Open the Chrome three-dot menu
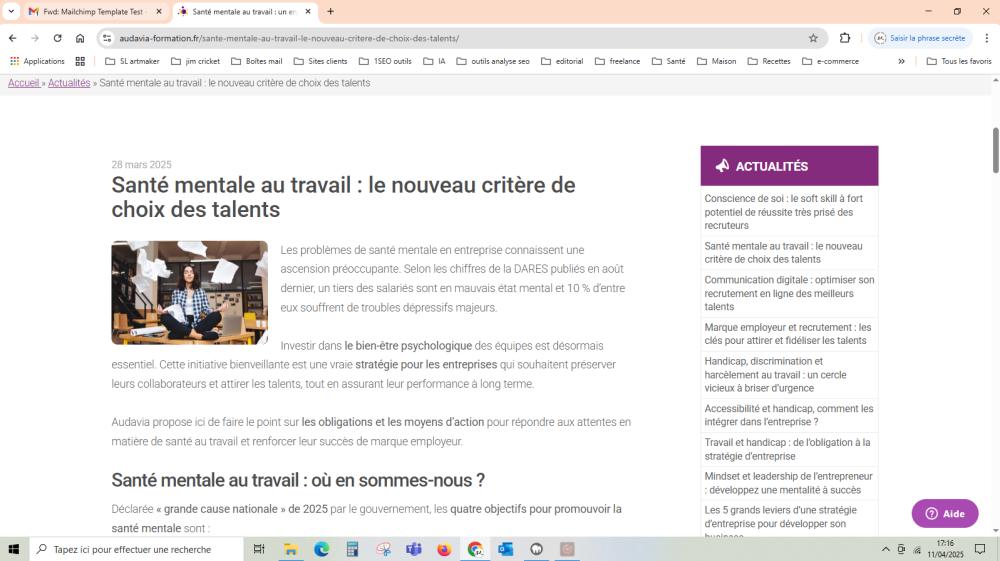 pyautogui.click(x=986, y=38)
